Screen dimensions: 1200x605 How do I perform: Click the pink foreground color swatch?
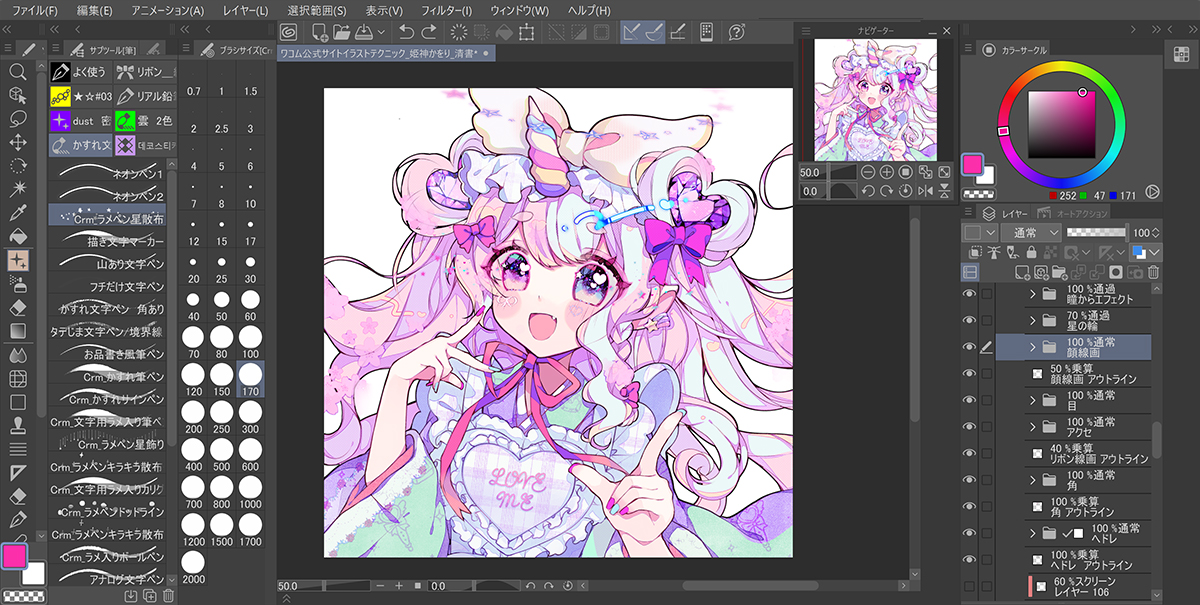click(14, 555)
